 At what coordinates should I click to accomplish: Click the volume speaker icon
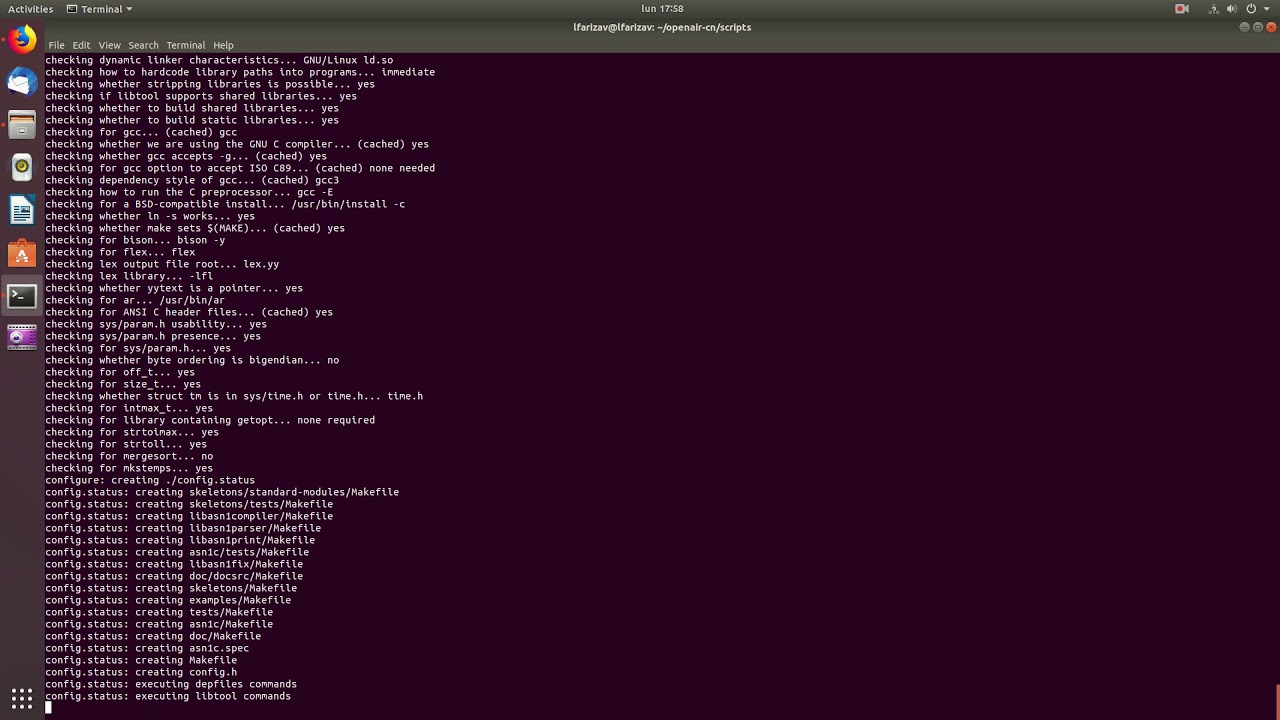pyautogui.click(x=1232, y=9)
